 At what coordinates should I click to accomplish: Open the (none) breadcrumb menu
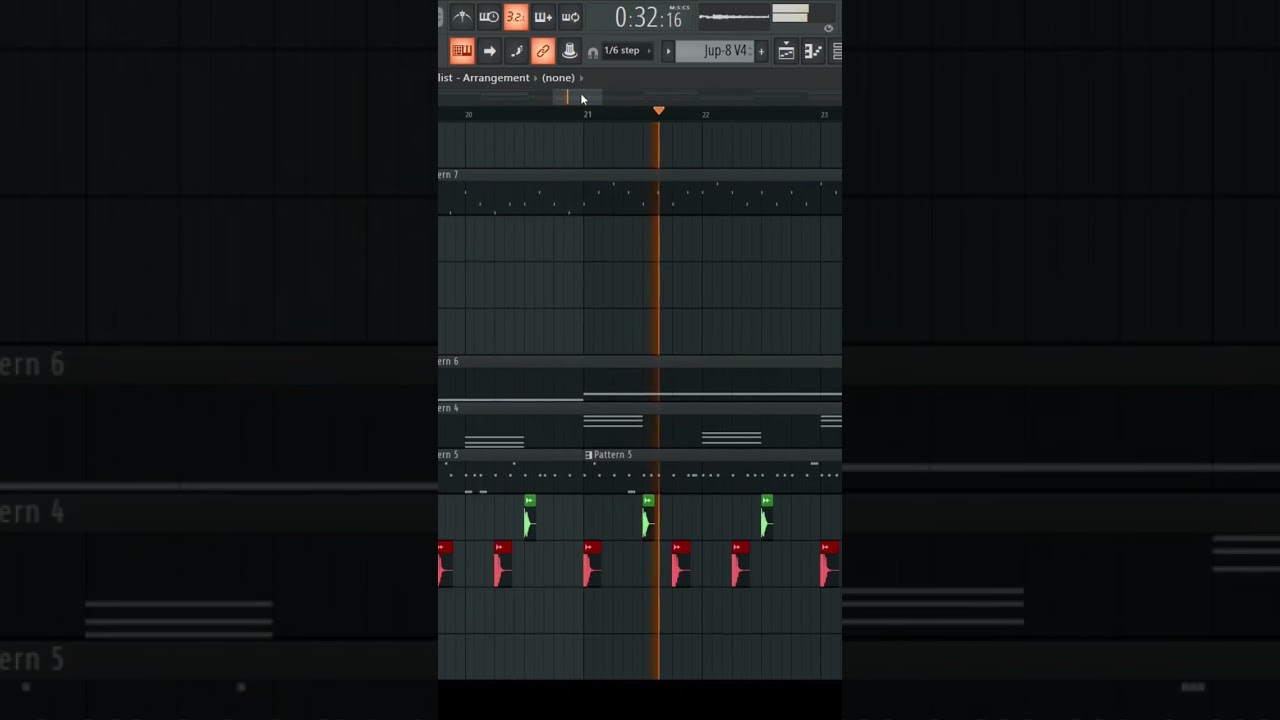[x=558, y=78]
